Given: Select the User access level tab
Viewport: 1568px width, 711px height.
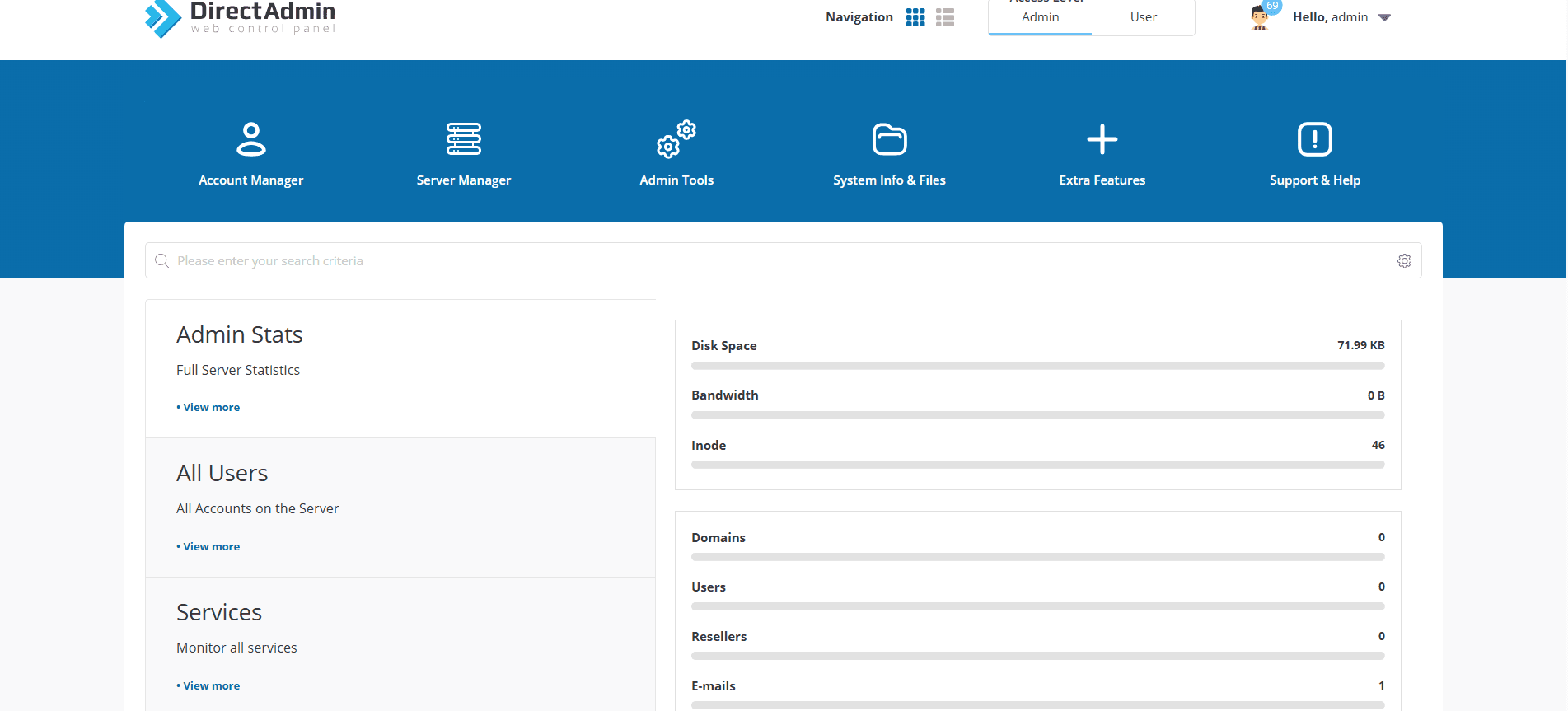Looking at the screenshot, I should (1143, 17).
